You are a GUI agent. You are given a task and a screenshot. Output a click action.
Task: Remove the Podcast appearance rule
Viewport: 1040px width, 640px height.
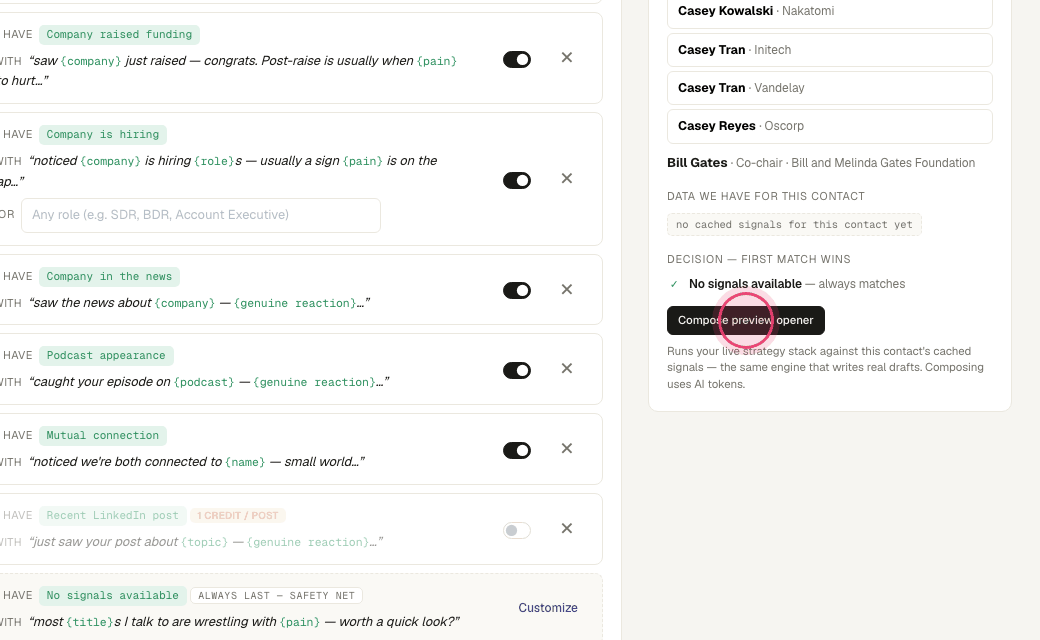coord(566,368)
